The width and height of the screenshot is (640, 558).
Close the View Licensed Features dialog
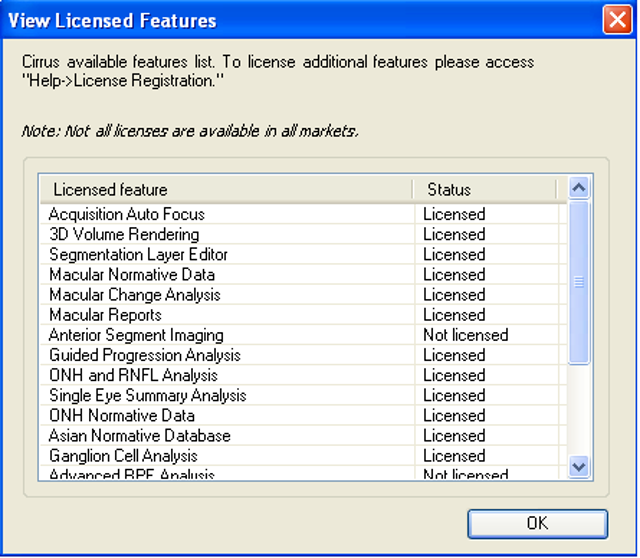617,19
